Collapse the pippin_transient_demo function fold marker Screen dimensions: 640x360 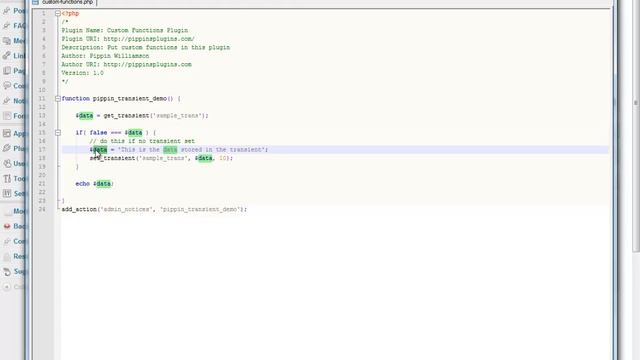click(x=58, y=99)
